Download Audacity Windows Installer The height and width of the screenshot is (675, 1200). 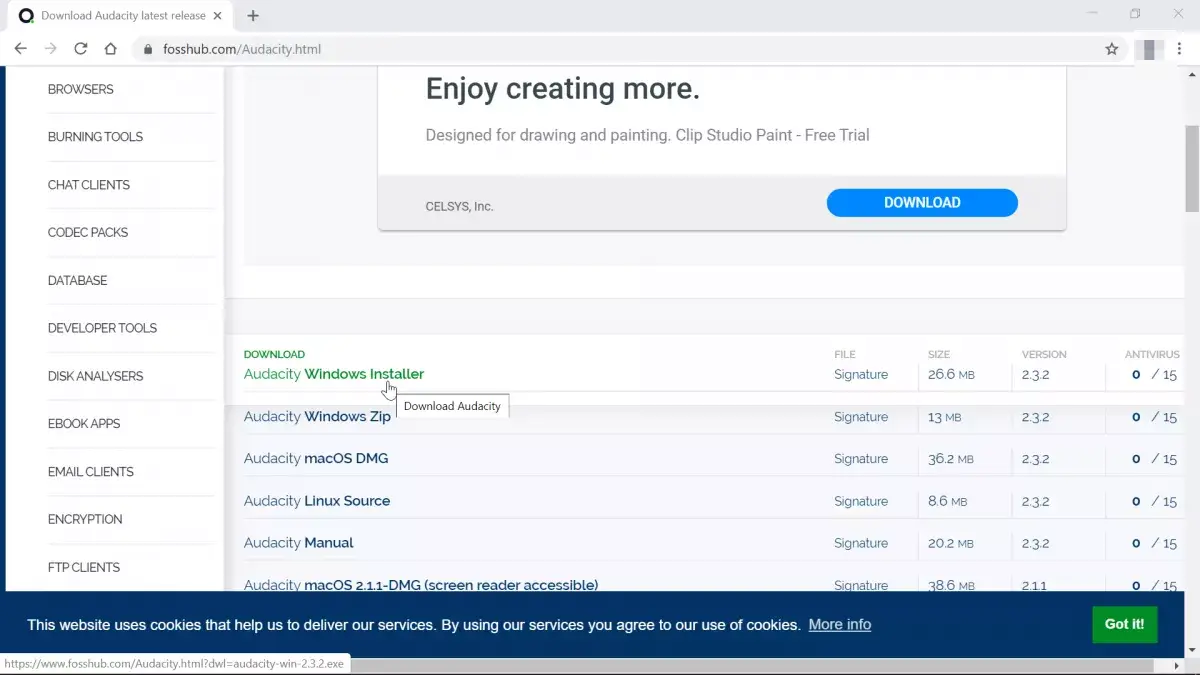[x=334, y=374]
